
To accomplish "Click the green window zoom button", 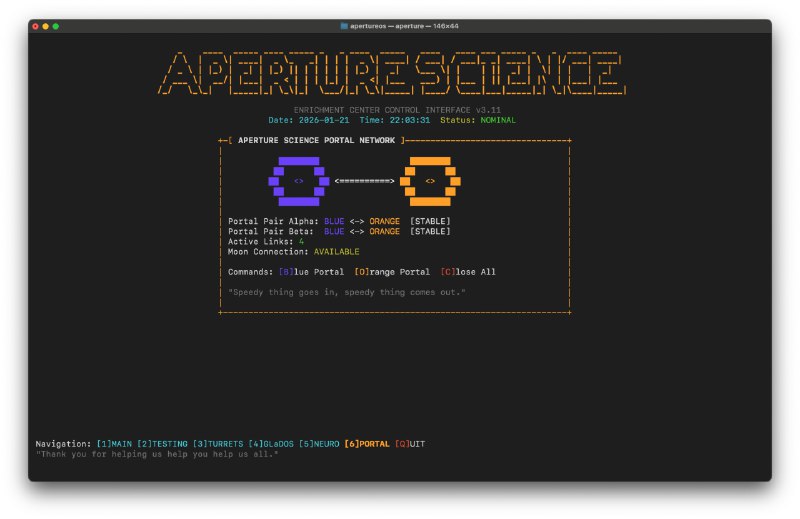I will click(x=56, y=26).
